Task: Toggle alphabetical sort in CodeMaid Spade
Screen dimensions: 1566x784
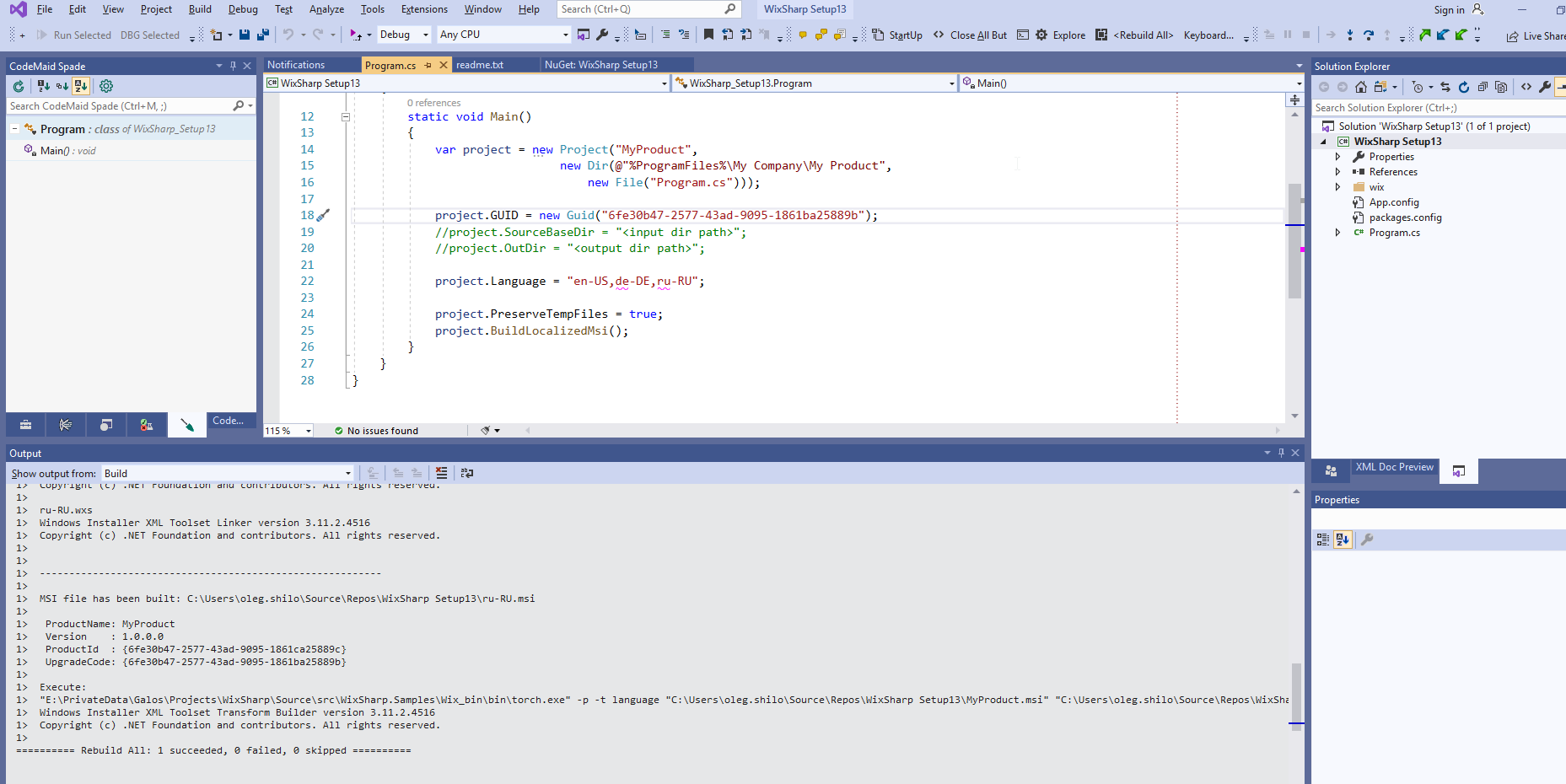Action: (81, 86)
